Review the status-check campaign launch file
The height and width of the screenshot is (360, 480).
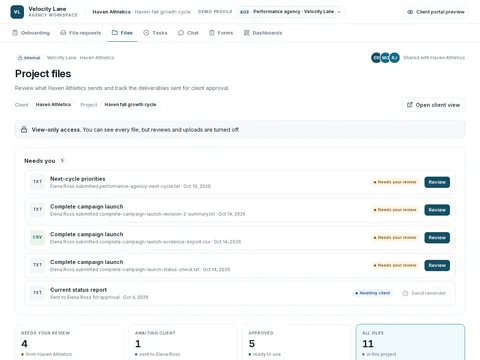click(x=437, y=265)
